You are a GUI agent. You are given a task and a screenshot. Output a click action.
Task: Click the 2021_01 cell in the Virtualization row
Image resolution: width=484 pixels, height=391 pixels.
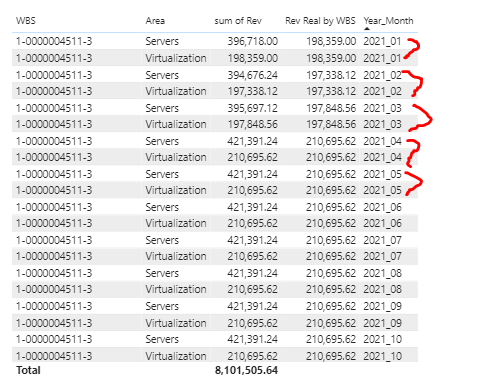pyautogui.click(x=382, y=58)
